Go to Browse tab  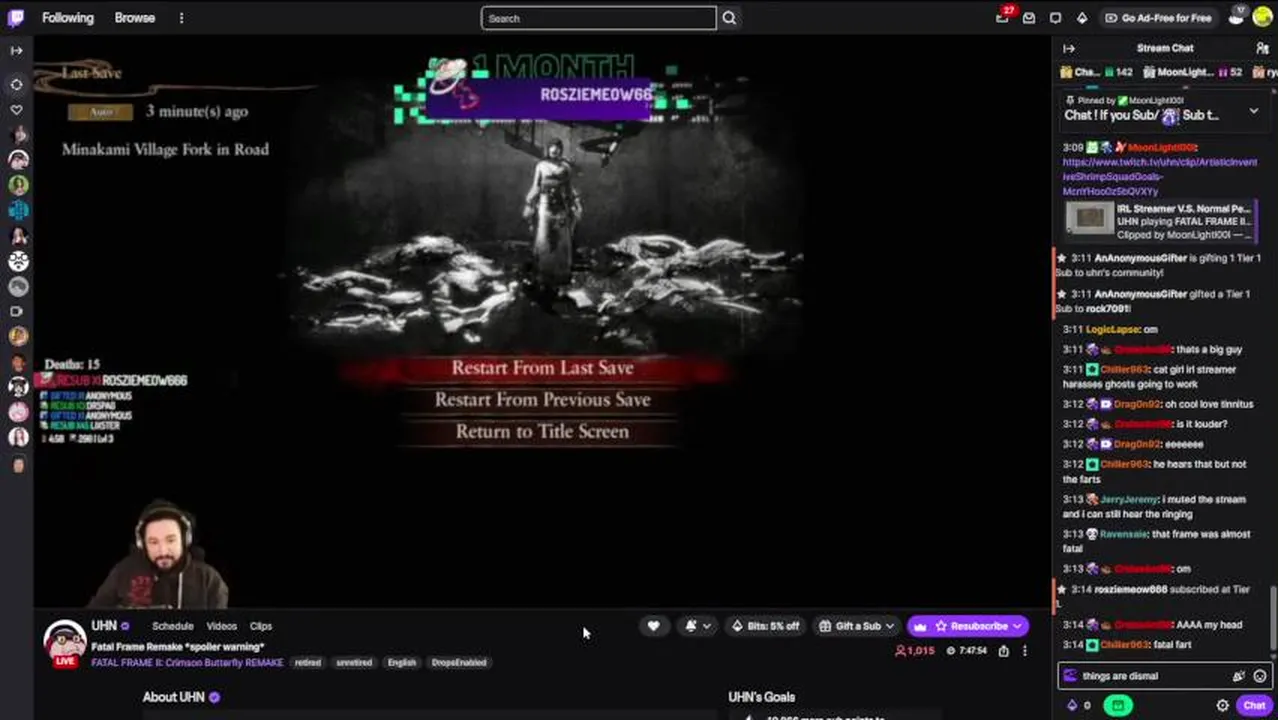tap(135, 18)
